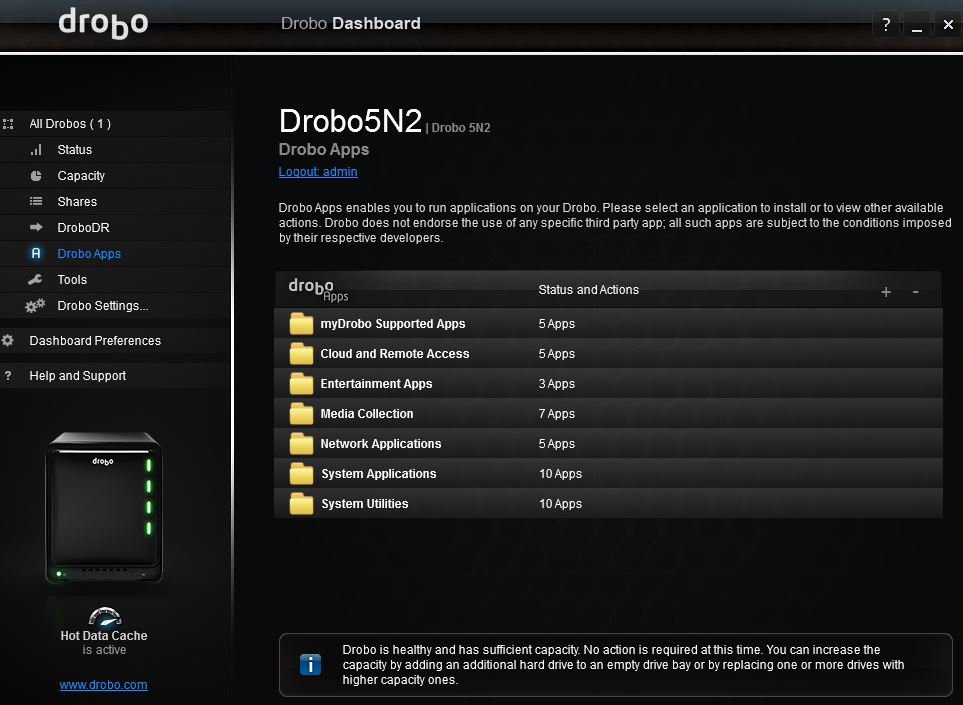
Task: Click the System Utilities folder icon
Action: click(302, 504)
